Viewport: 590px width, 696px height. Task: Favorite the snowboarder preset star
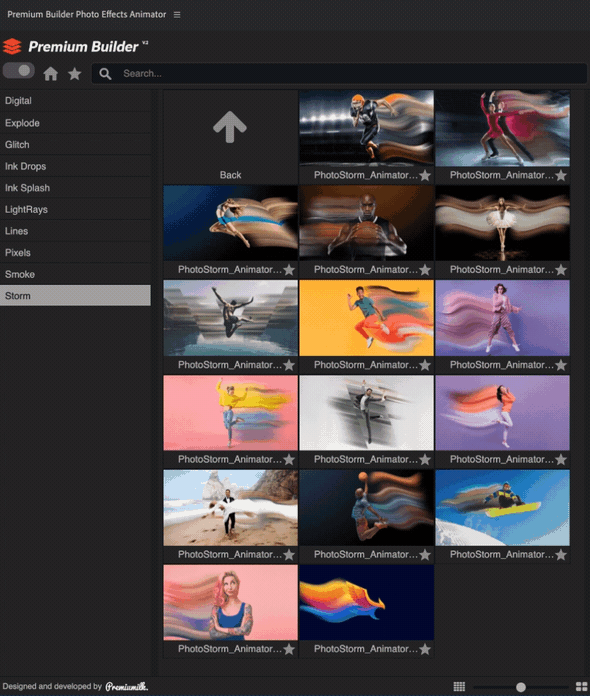561,554
